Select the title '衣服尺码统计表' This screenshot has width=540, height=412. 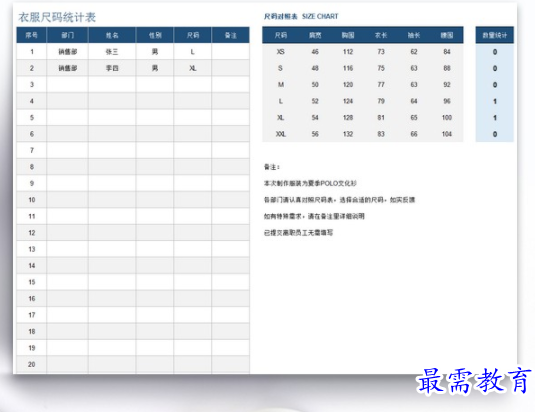(x=57, y=17)
